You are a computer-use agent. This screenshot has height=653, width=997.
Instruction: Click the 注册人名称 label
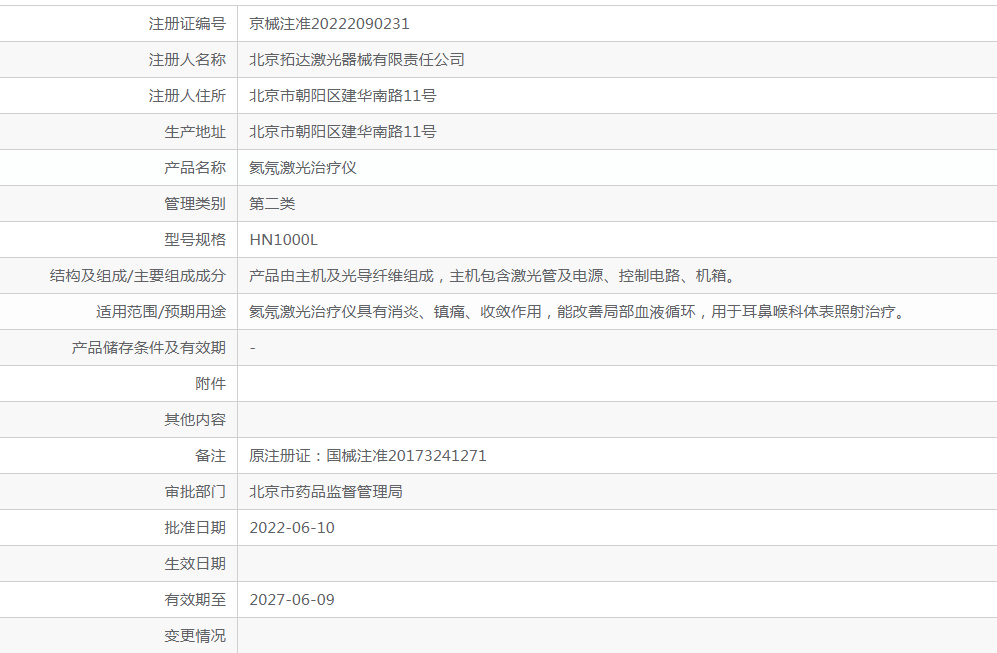tap(187, 60)
